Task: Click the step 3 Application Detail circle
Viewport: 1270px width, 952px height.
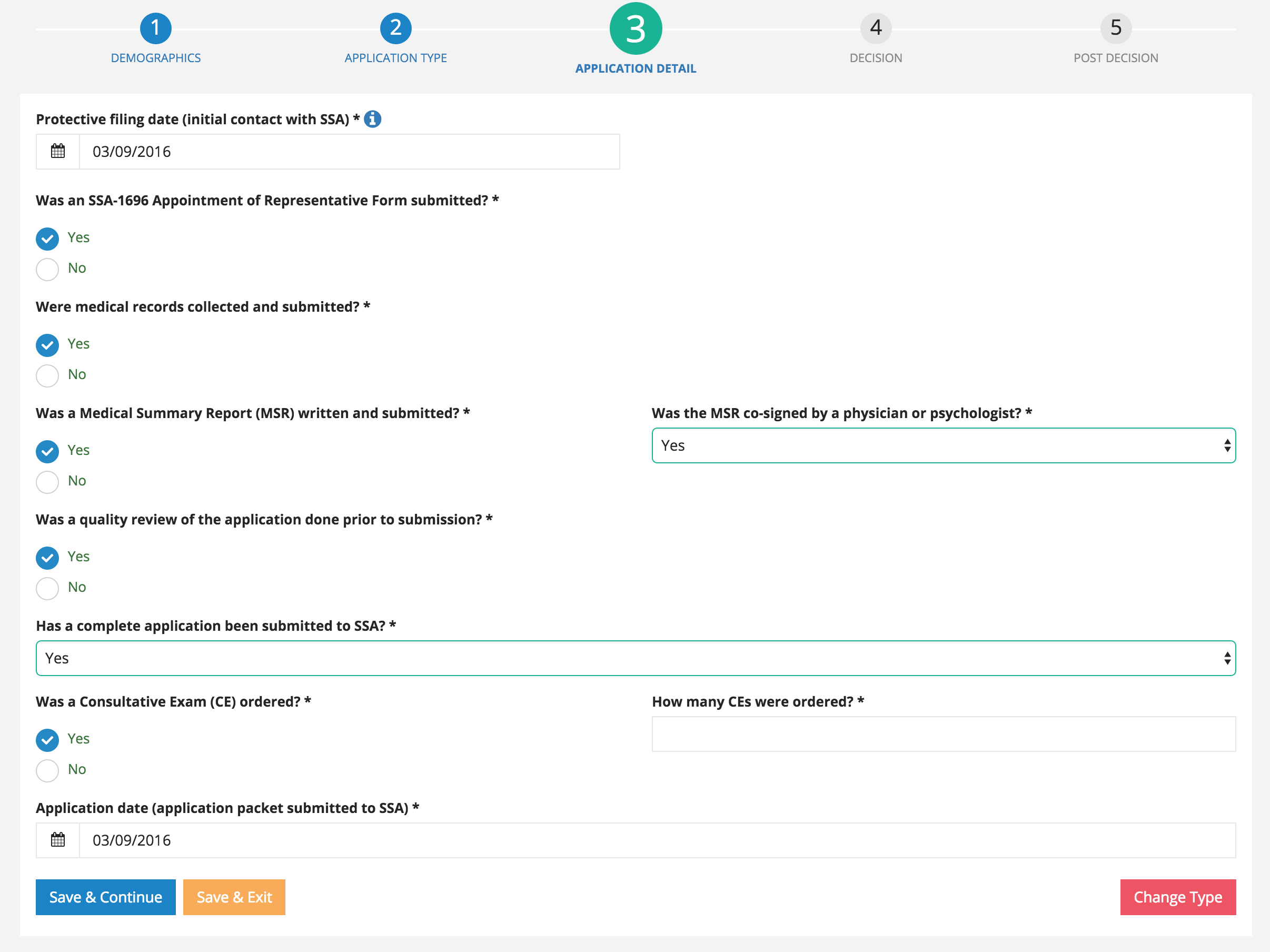Action: click(635, 29)
